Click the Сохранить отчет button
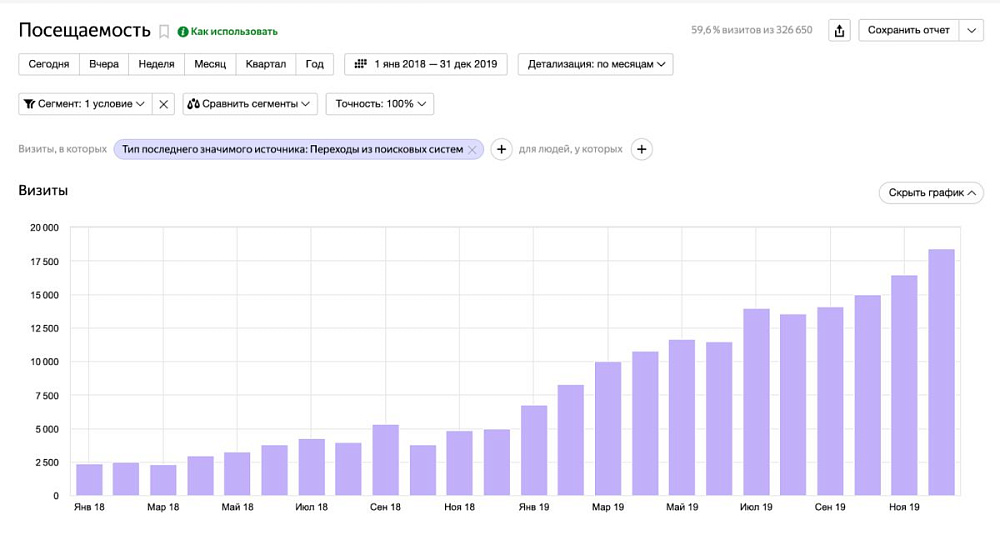Viewport: 1000px width, 535px height. [x=908, y=30]
